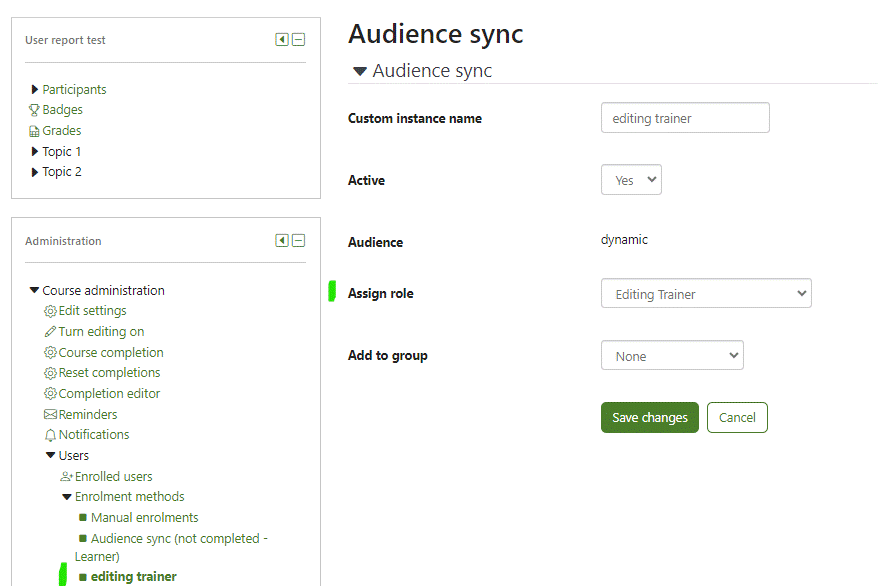Focus the Custom instance name field
Image resolution: width=878 pixels, height=588 pixels.
(685, 118)
